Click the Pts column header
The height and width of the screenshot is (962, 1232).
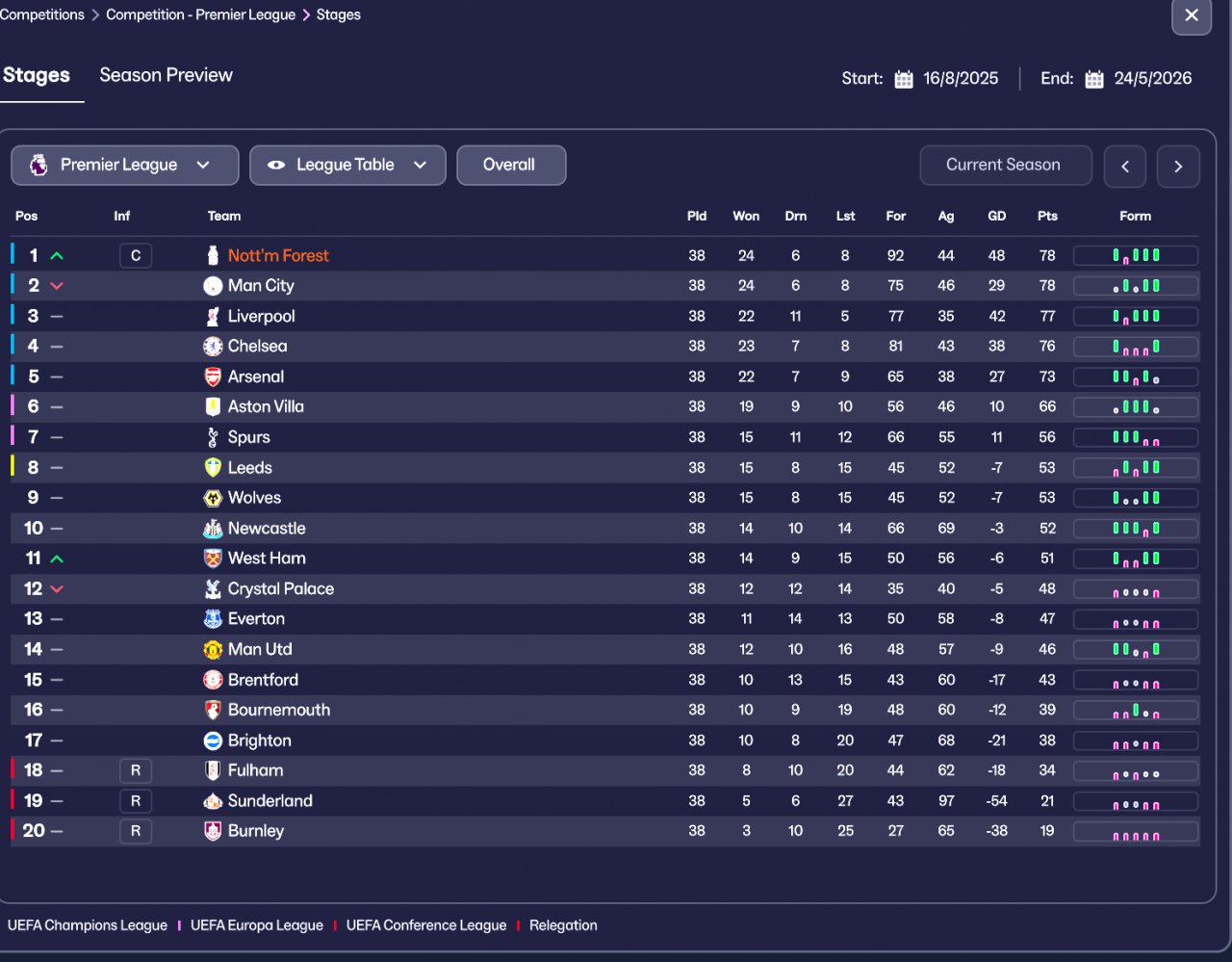pos(1047,216)
